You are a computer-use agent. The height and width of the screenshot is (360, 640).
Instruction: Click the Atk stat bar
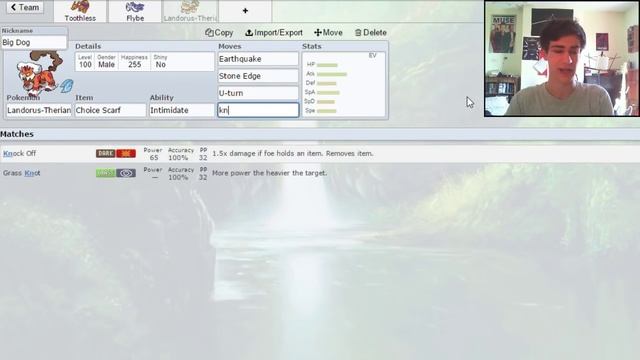(331, 74)
